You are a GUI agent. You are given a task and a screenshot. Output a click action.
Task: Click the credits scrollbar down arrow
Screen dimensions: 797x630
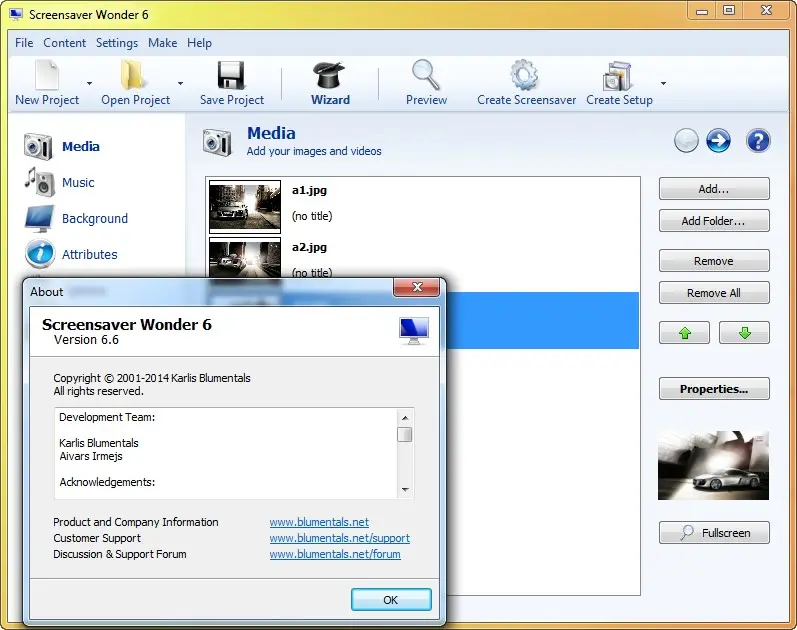click(x=405, y=490)
